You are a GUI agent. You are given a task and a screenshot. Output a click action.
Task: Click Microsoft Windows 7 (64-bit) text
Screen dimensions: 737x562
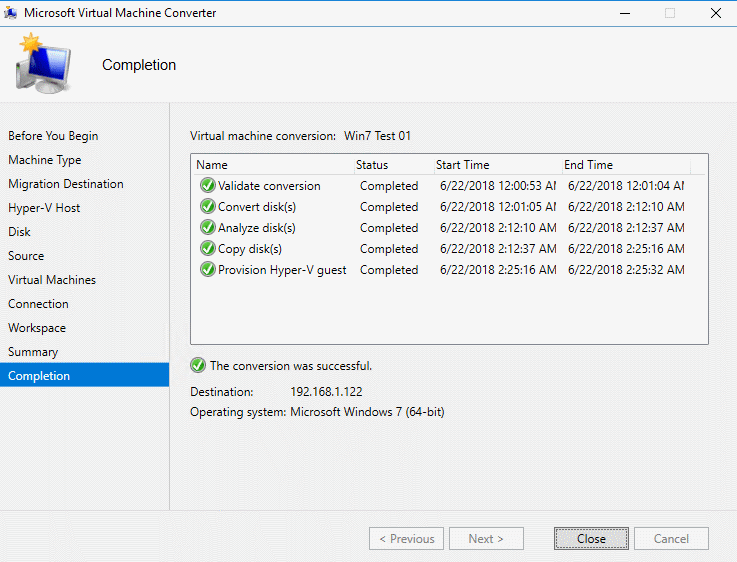coord(367,412)
